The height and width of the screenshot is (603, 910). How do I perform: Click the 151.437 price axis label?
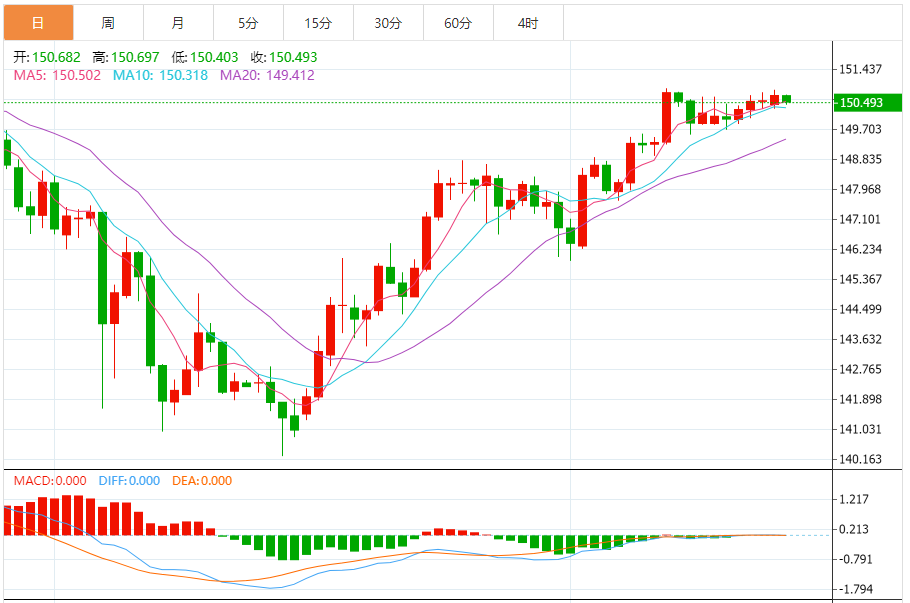click(x=861, y=70)
